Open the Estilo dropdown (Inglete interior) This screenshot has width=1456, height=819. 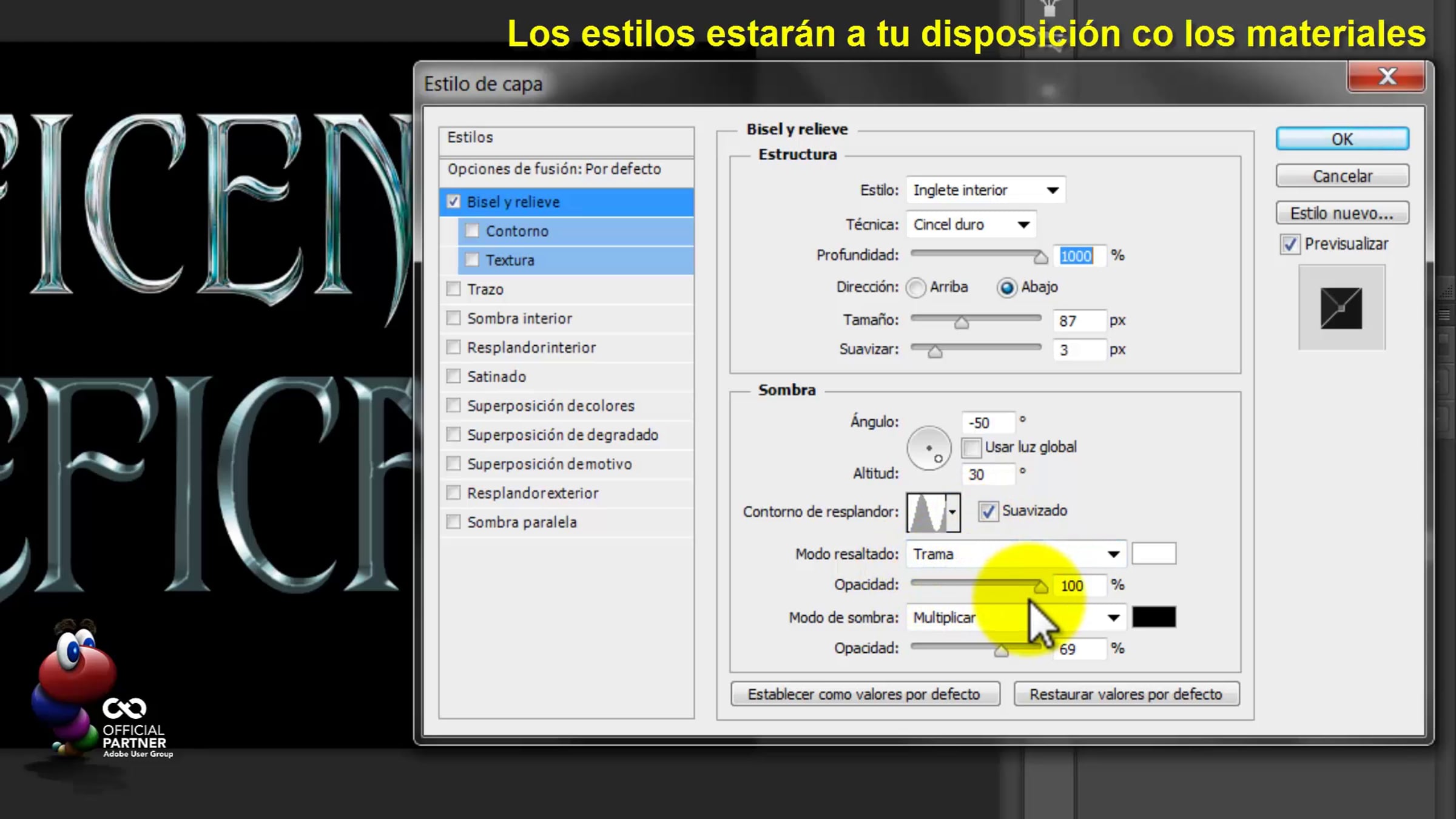[985, 190]
